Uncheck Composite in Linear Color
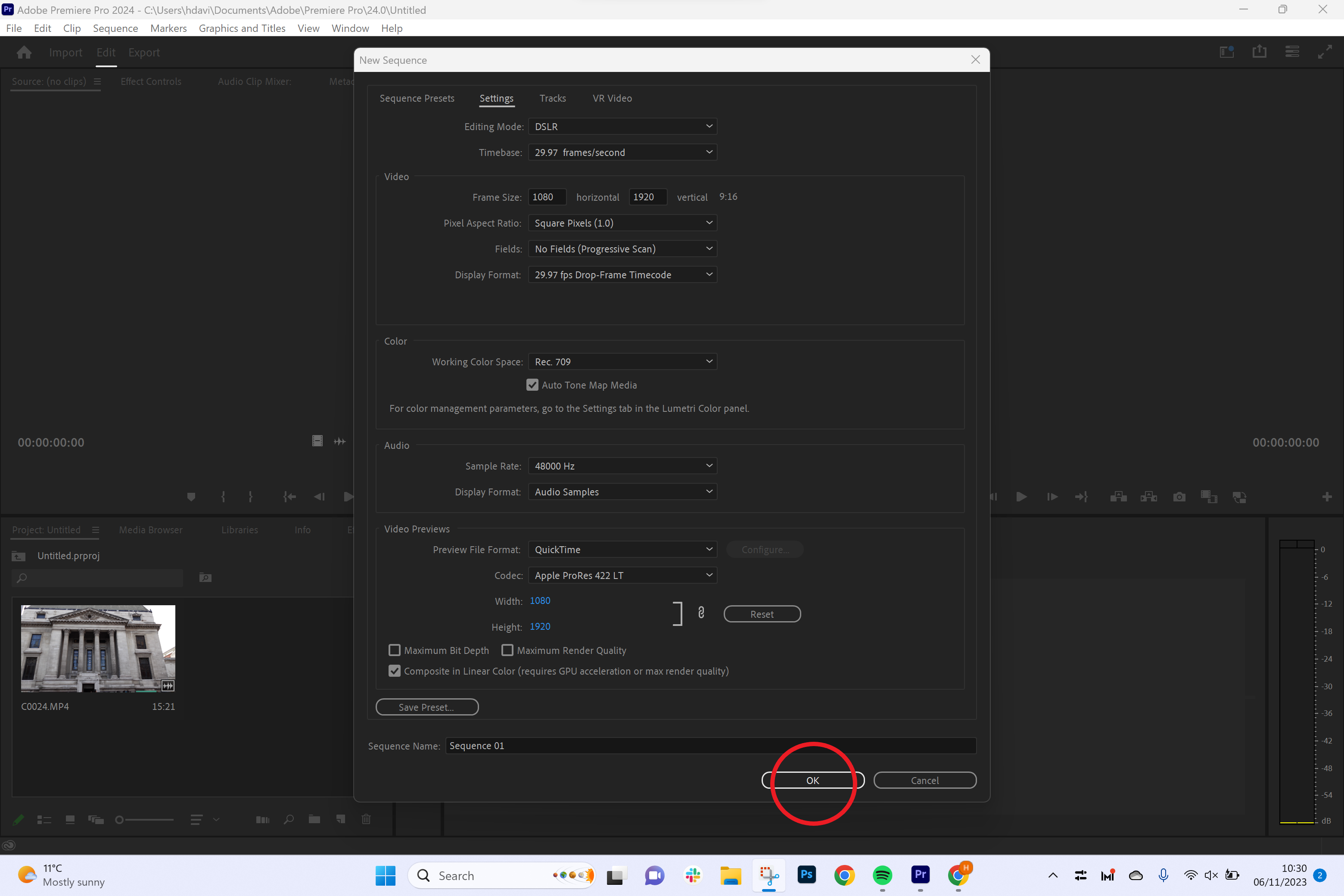Image resolution: width=1344 pixels, height=896 pixels. [394, 671]
